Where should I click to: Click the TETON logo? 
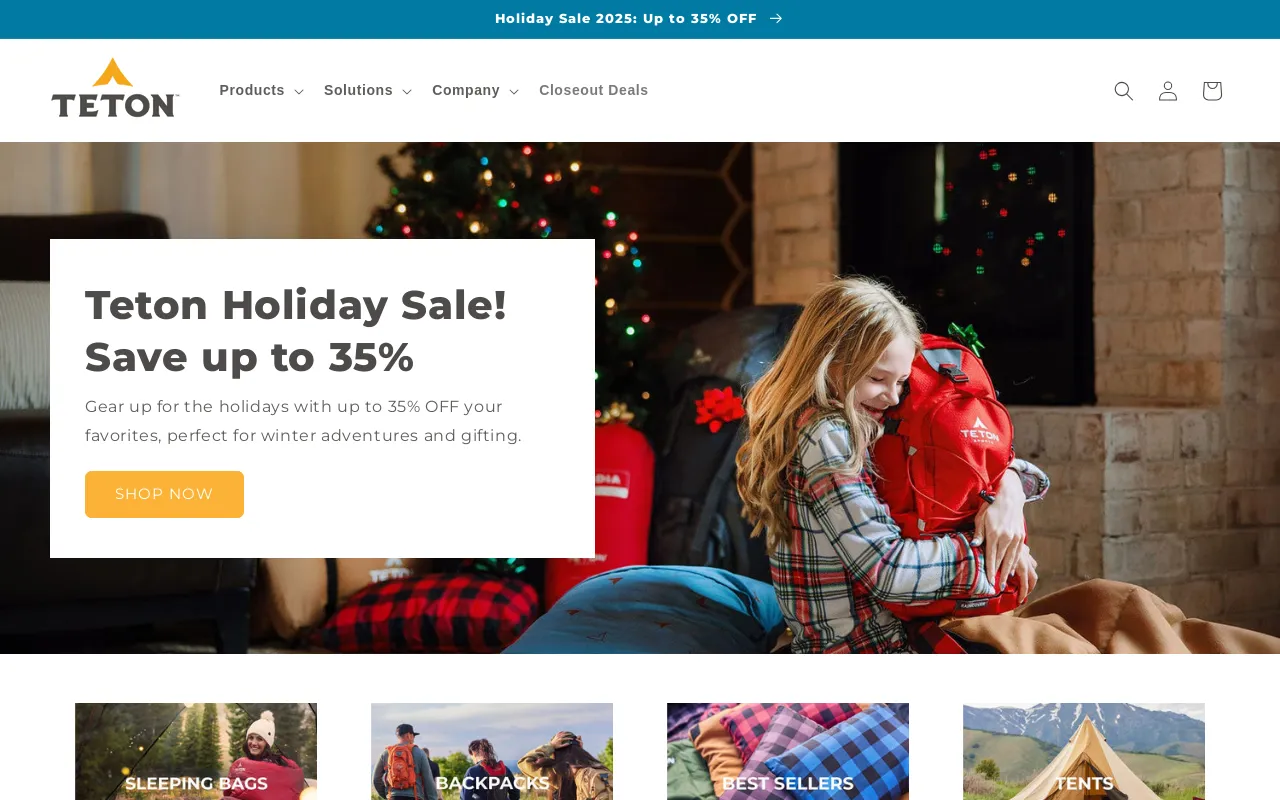click(x=115, y=88)
